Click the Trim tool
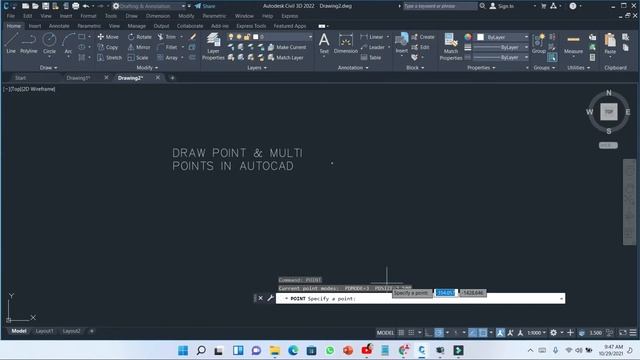This screenshot has height=360, width=640. pos(167,37)
